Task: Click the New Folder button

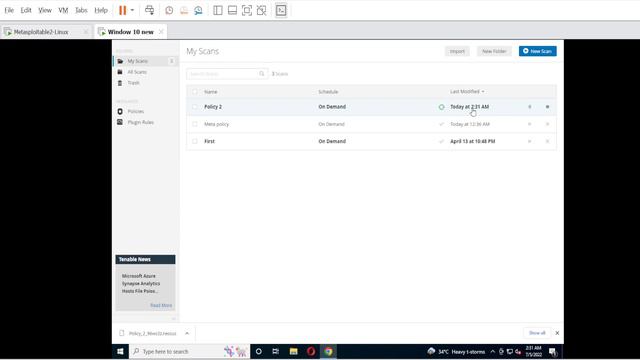Action: point(494,51)
